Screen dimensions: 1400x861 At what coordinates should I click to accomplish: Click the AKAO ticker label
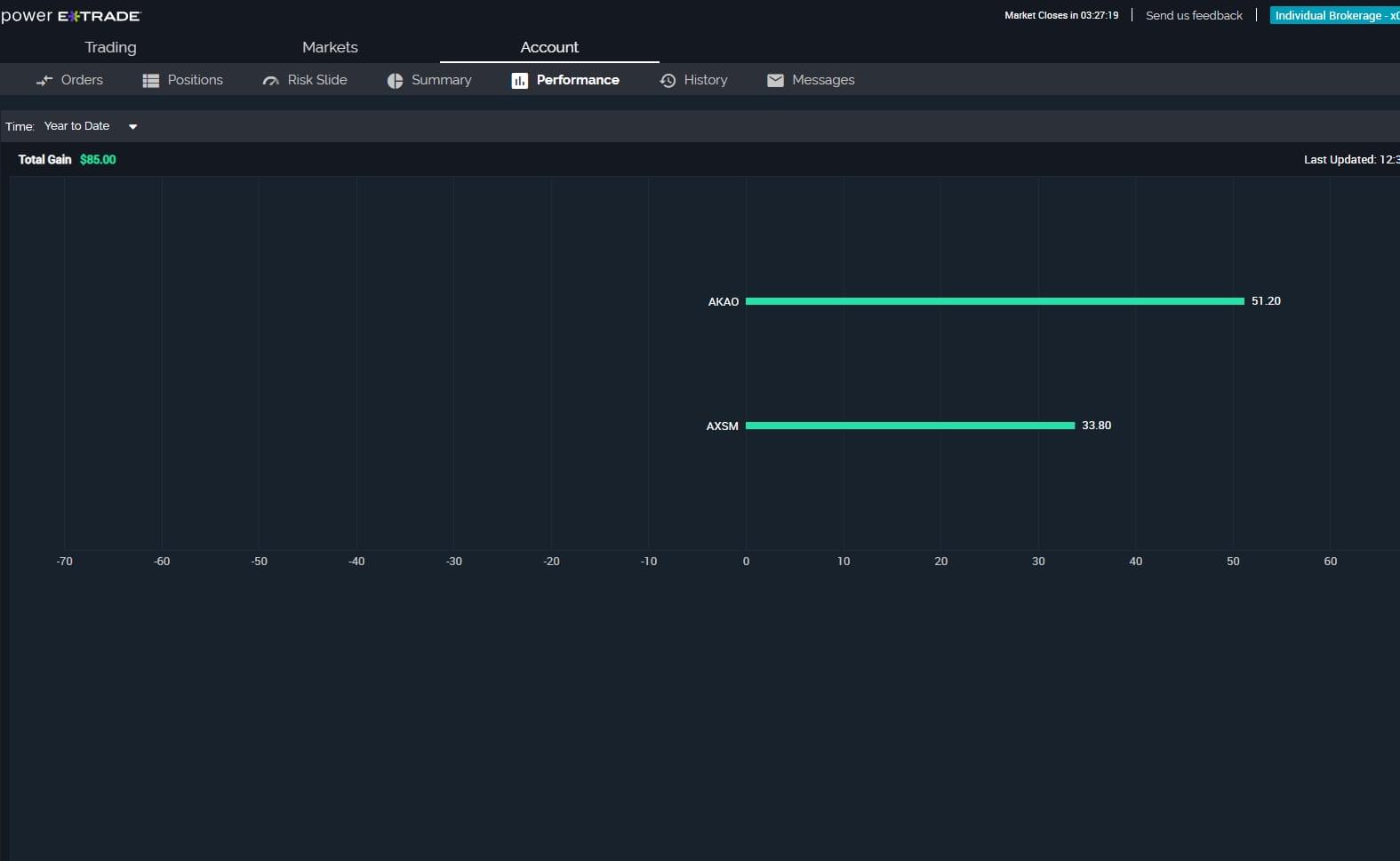[x=724, y=302]
